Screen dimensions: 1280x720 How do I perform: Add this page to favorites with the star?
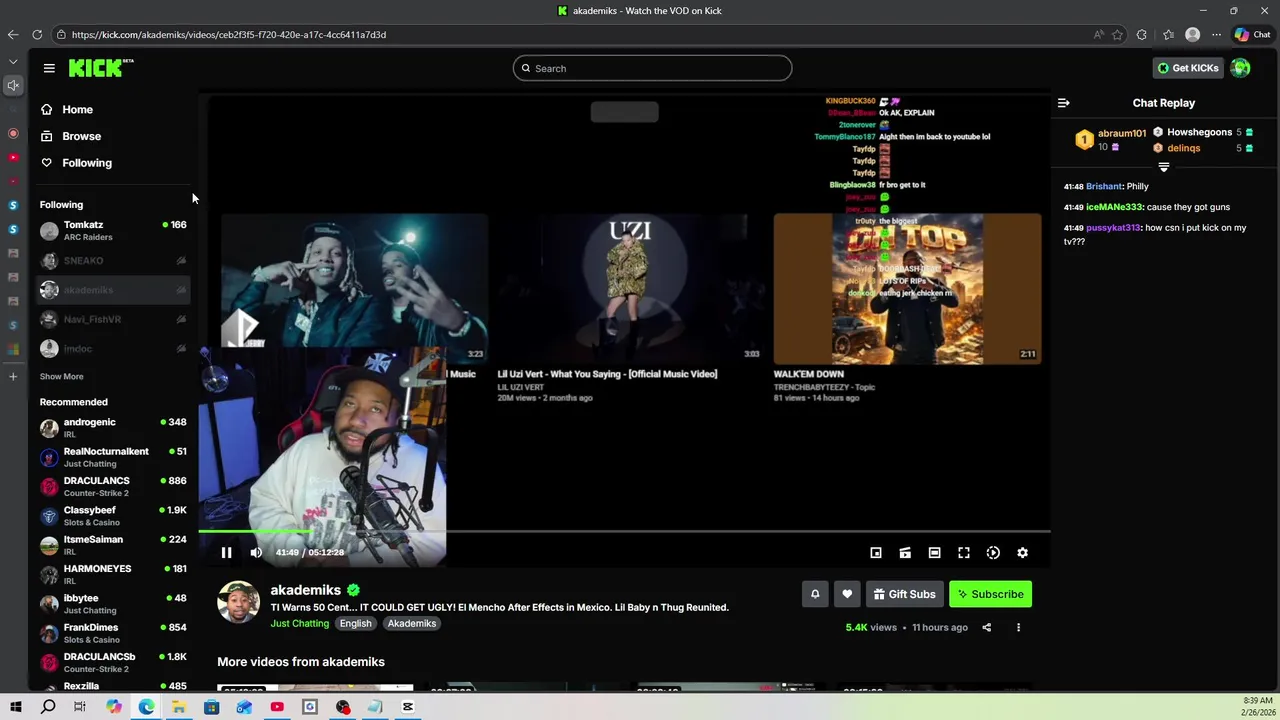point(1117,34)
